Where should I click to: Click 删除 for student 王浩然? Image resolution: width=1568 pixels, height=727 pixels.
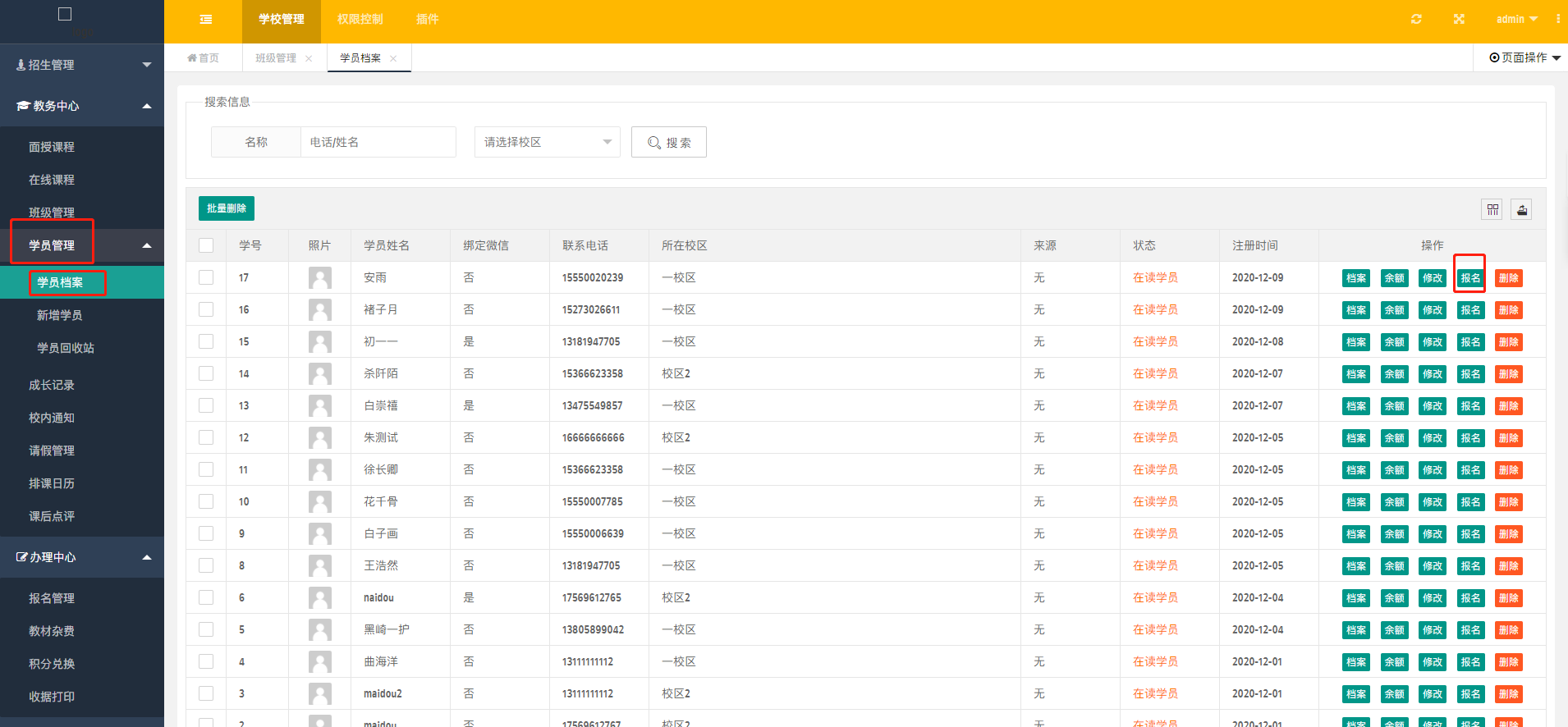tap(1508, 566)
